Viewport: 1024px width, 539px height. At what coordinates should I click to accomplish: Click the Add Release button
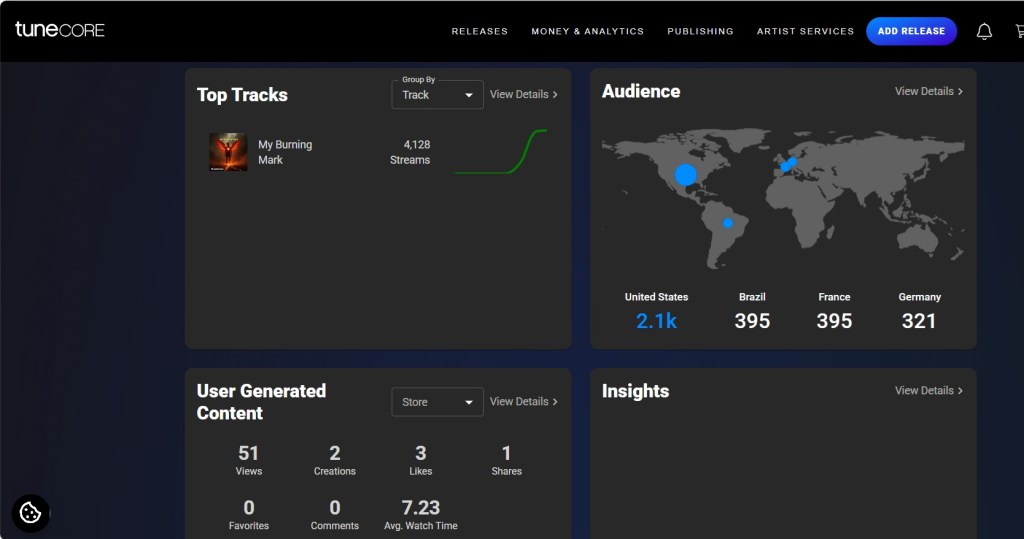911,31
